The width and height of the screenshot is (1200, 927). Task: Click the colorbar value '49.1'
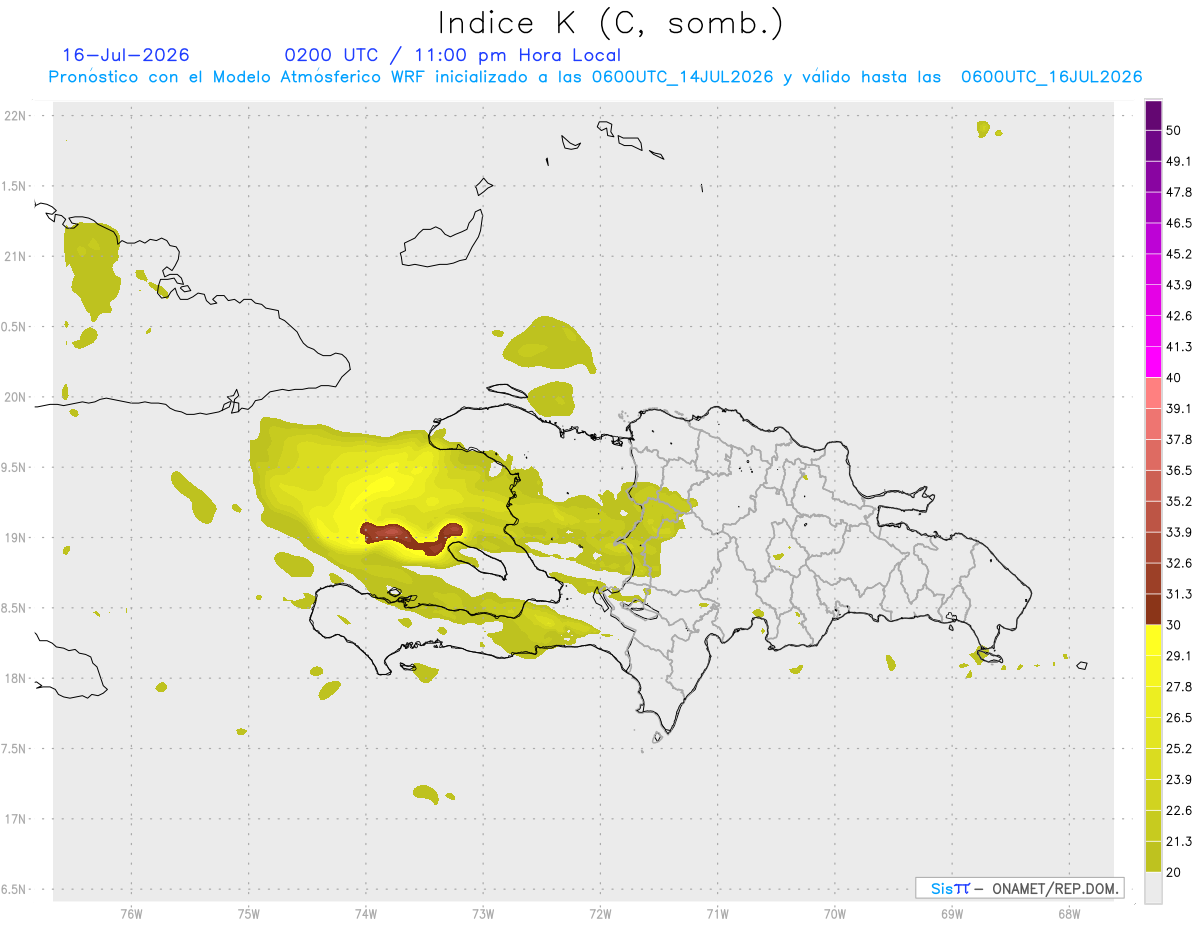point(1179,161)
